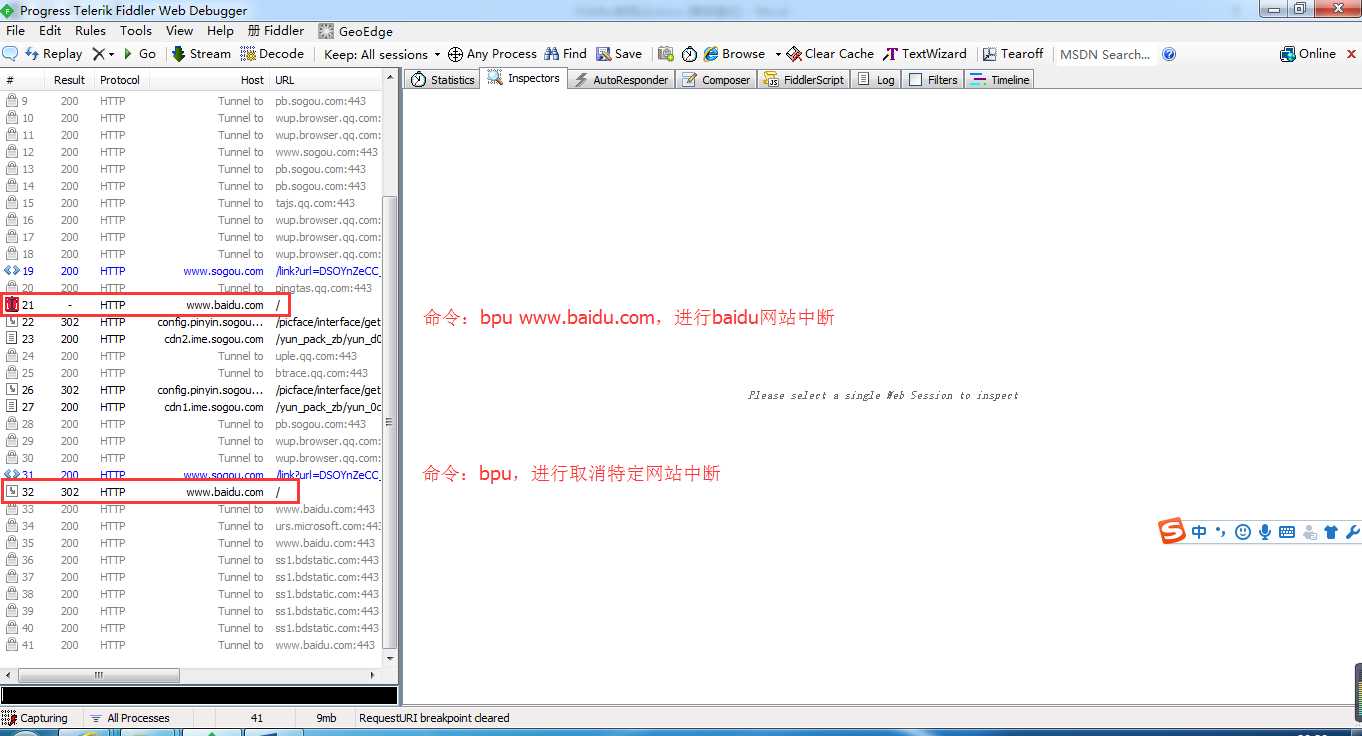Sort sessions by Result column header
This screenshot has width=1362, height=736.
(x=69, y=80)
